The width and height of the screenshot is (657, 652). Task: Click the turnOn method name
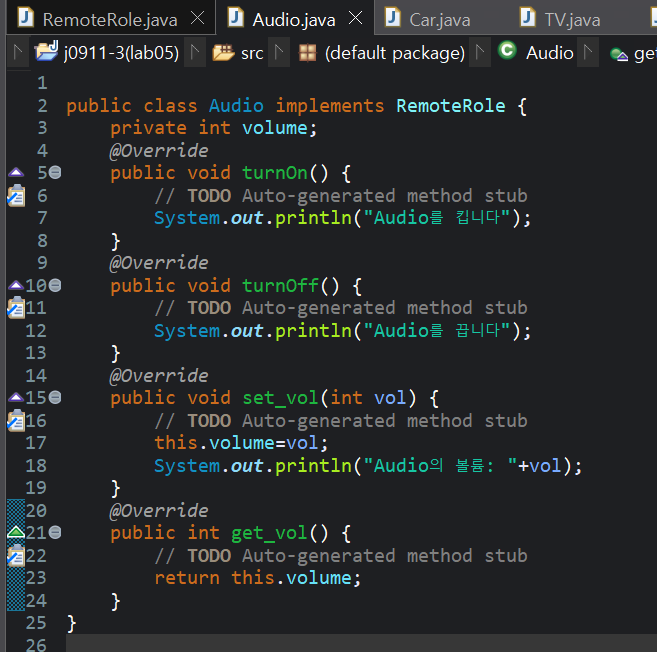tap(275, 173)
